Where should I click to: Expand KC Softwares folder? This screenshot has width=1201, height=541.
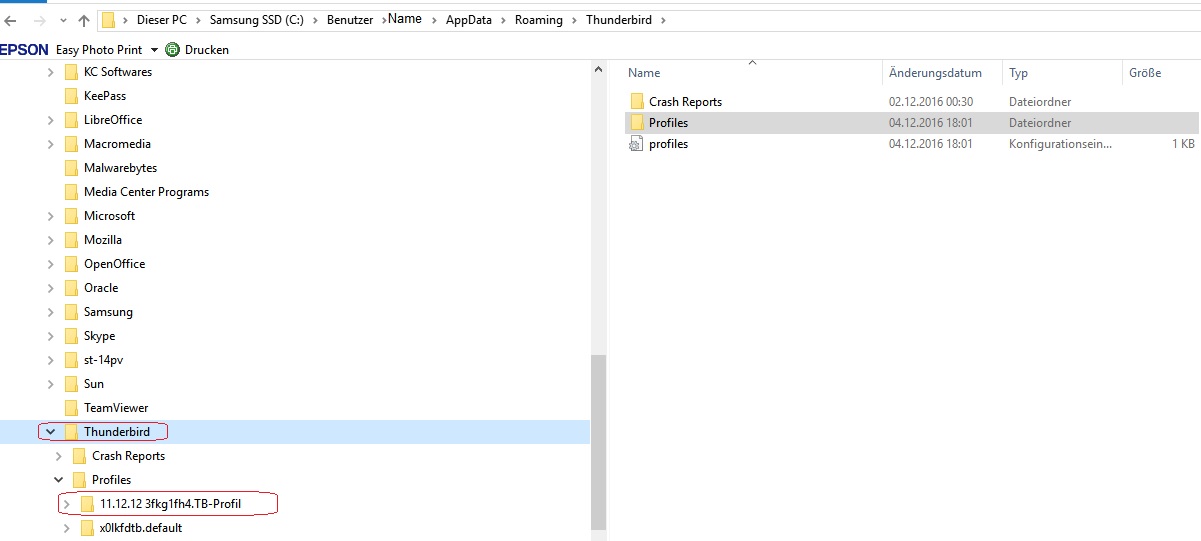51,72
